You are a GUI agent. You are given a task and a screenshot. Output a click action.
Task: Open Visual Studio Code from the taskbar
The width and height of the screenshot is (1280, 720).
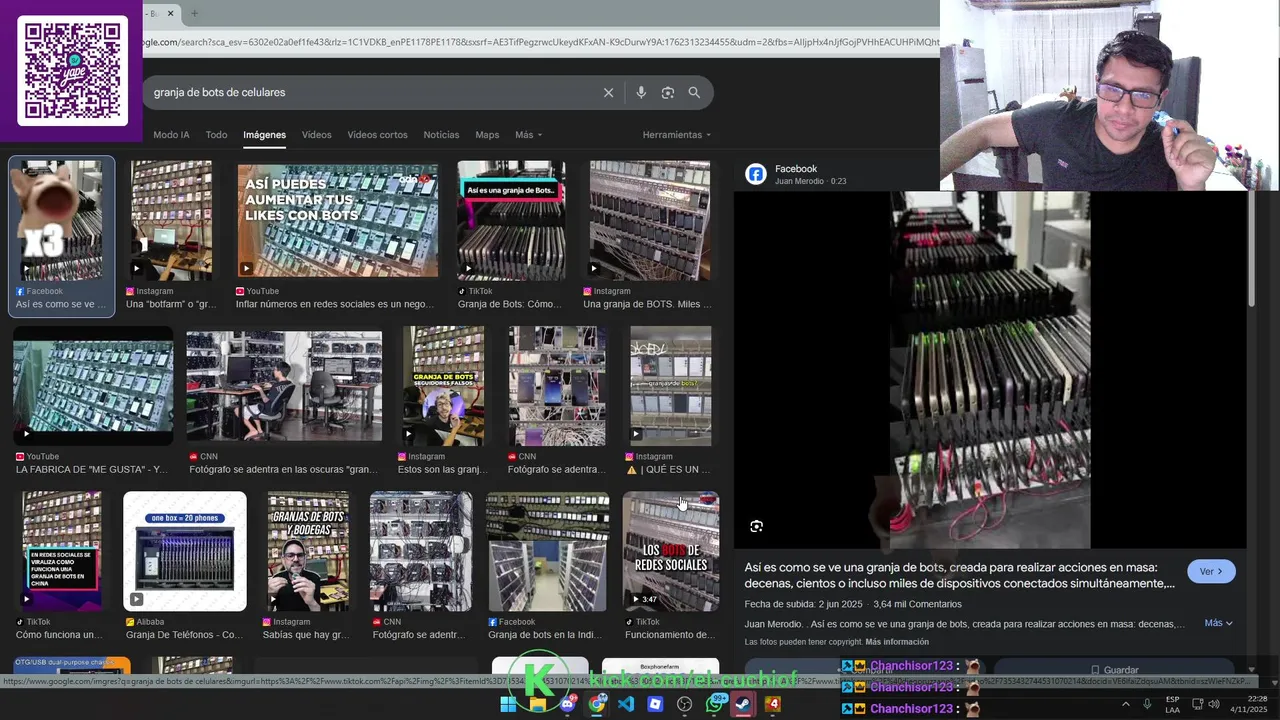(626, 704)
